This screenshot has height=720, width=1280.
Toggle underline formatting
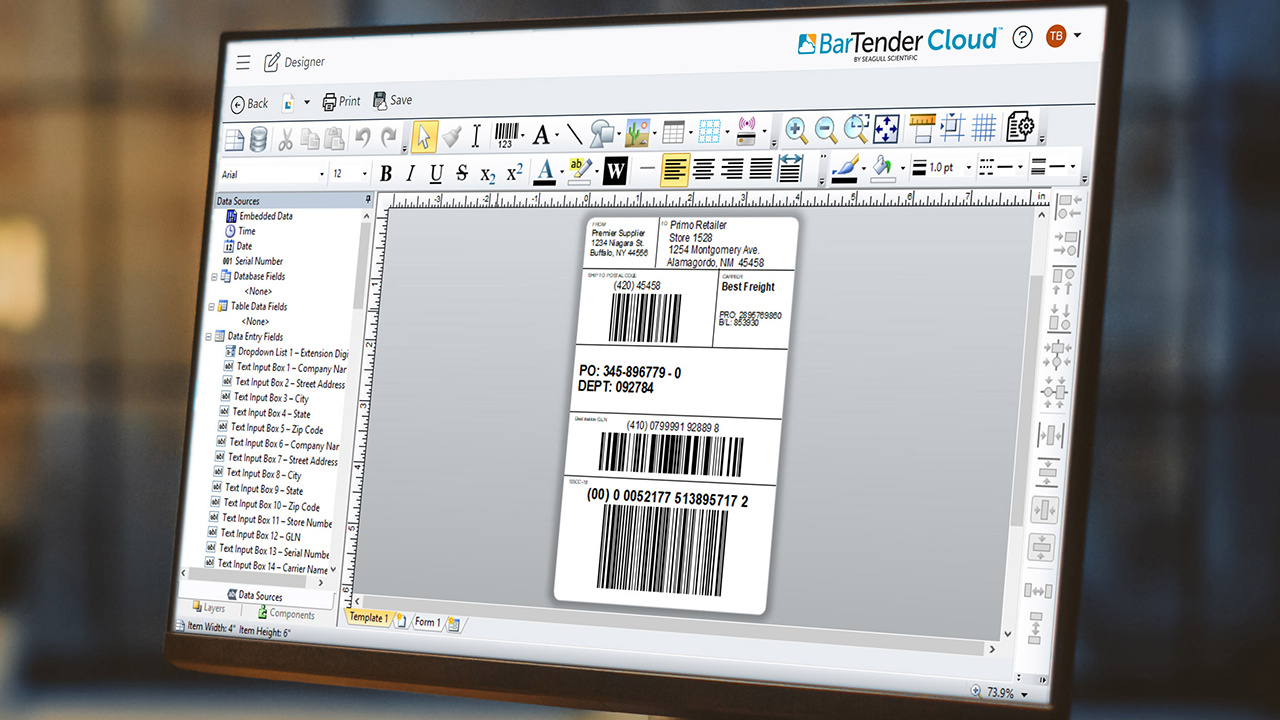pos(436,171)
